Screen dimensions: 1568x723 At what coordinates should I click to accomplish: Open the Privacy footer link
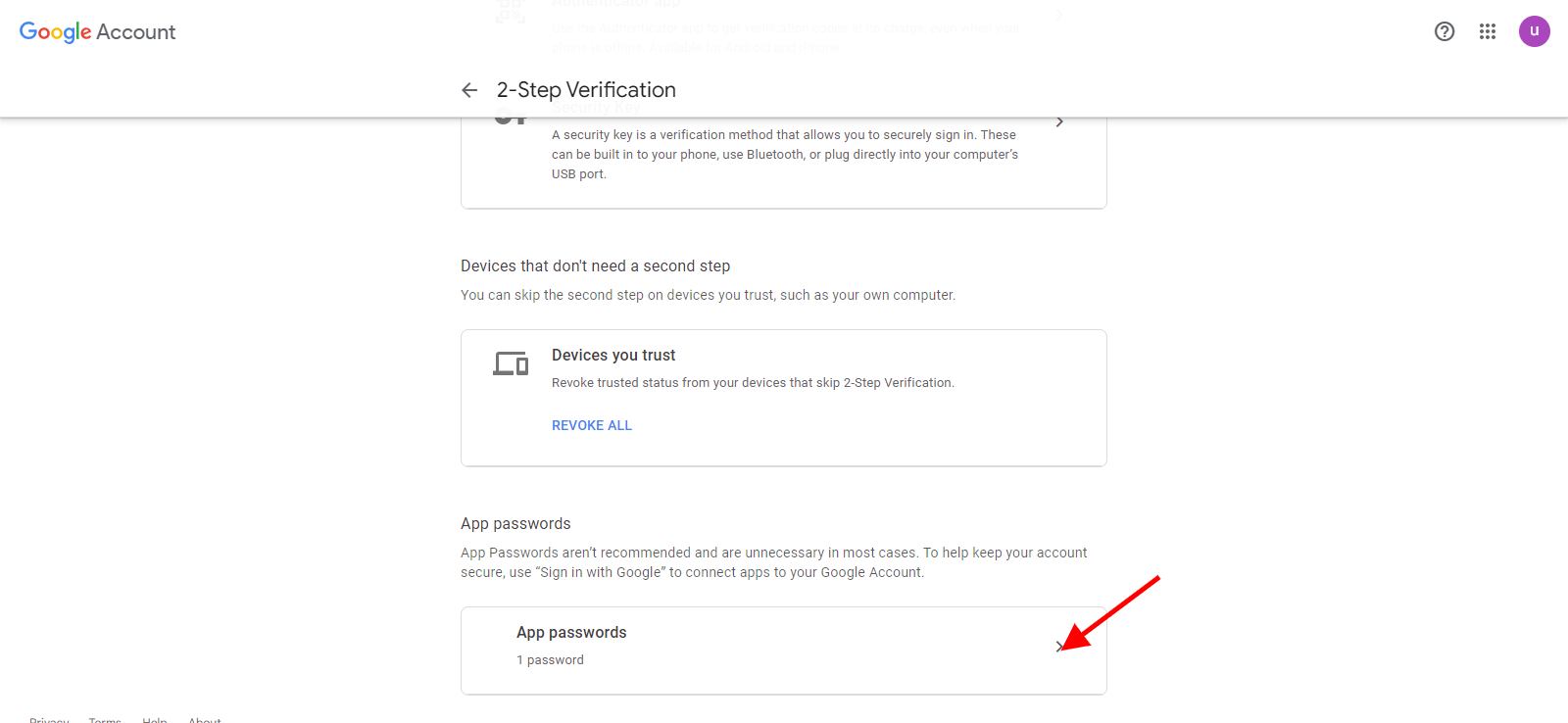click(x=49, y=719)
